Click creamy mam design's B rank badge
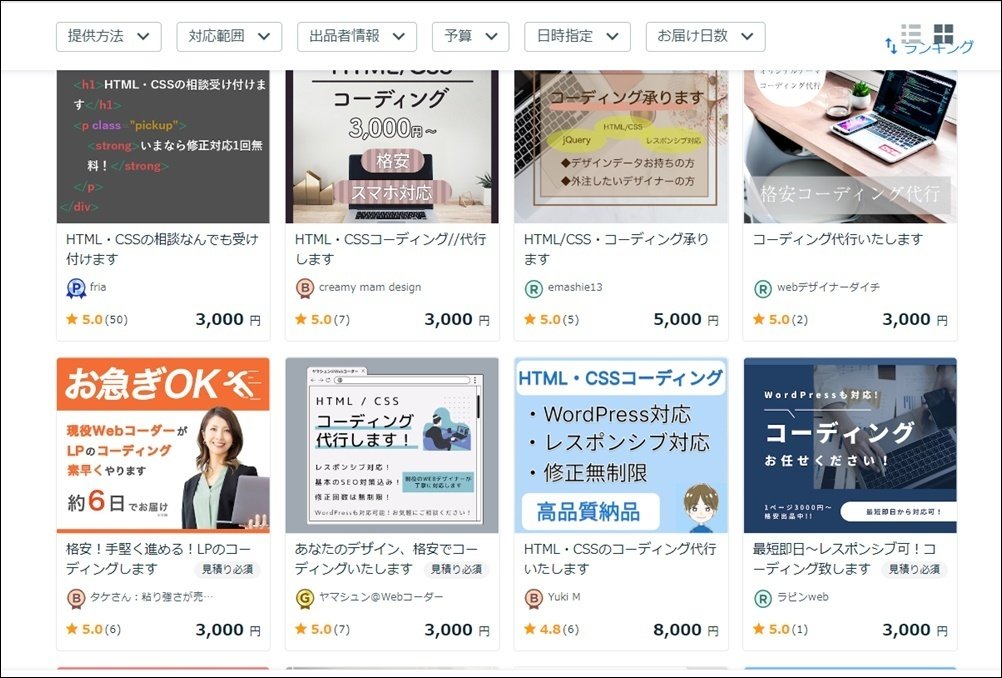Viewport: 1002px width, 678px height. pos(305,289)
